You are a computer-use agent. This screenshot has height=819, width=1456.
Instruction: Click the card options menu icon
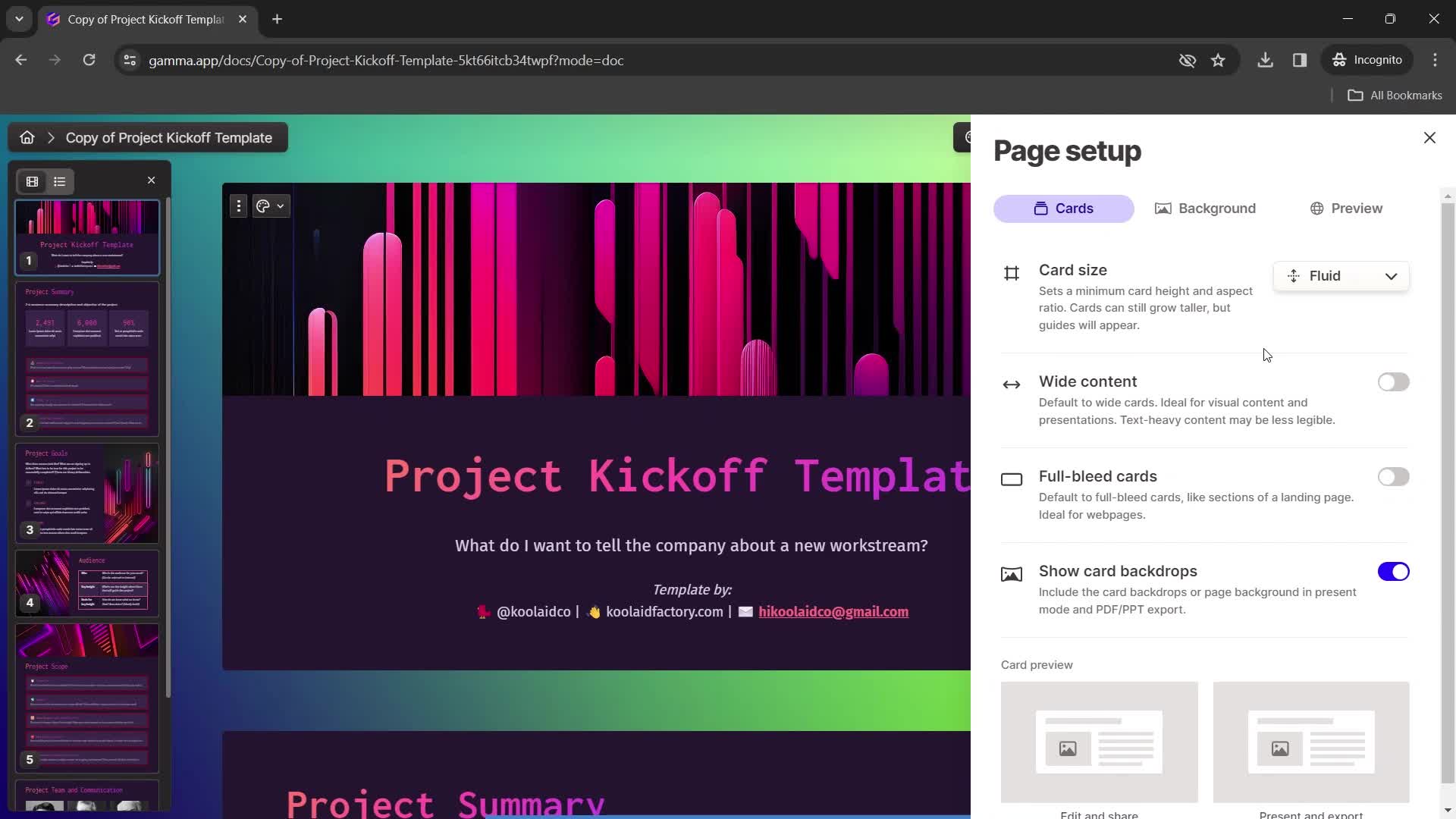pyautogui.click(x=238, y=206)
